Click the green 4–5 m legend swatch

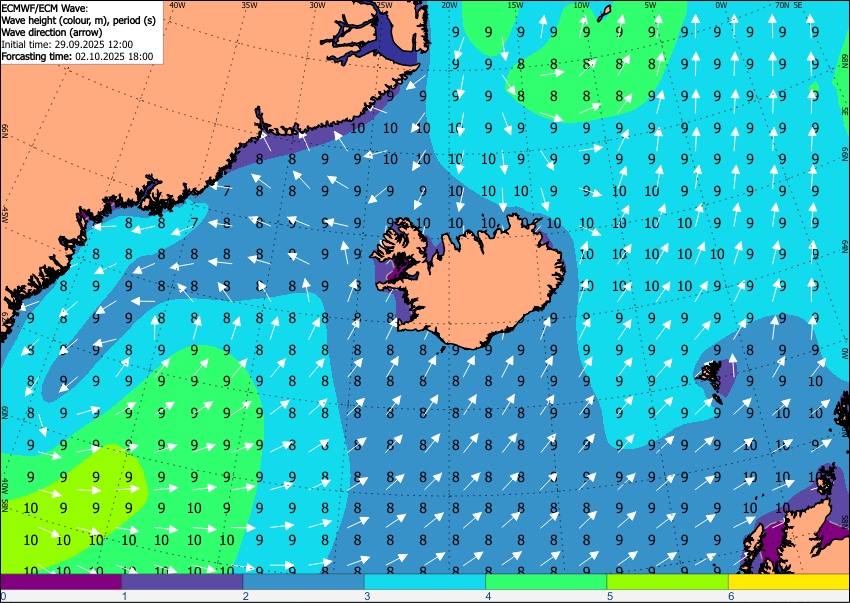tap(546, 582)
